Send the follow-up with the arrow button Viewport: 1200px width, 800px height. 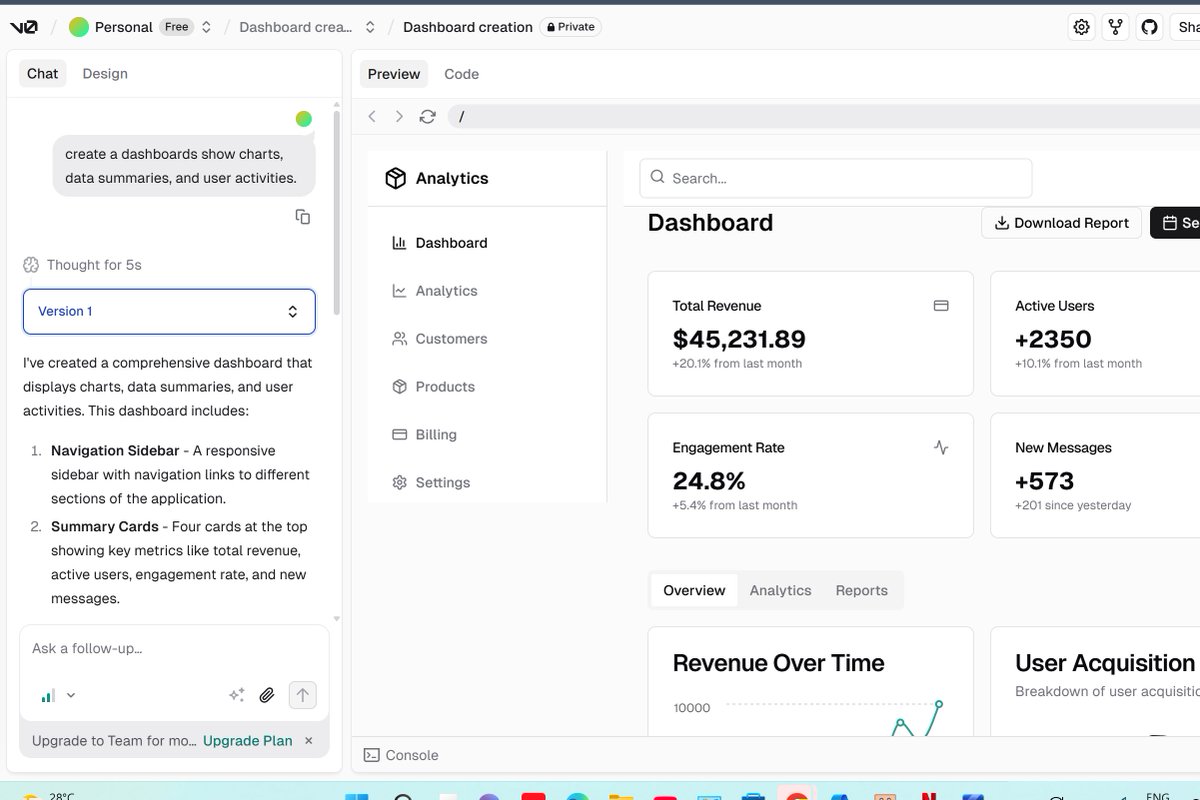click(303, 695)
